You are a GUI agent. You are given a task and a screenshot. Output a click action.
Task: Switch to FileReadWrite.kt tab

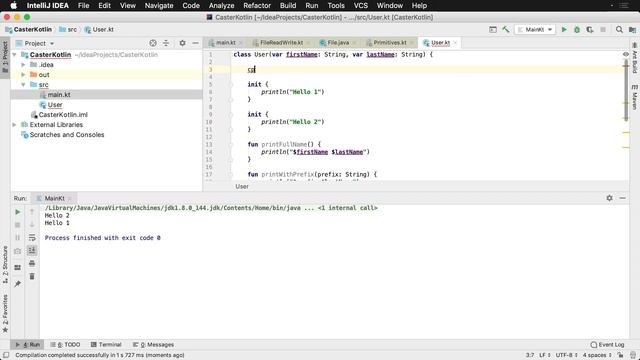282,42
